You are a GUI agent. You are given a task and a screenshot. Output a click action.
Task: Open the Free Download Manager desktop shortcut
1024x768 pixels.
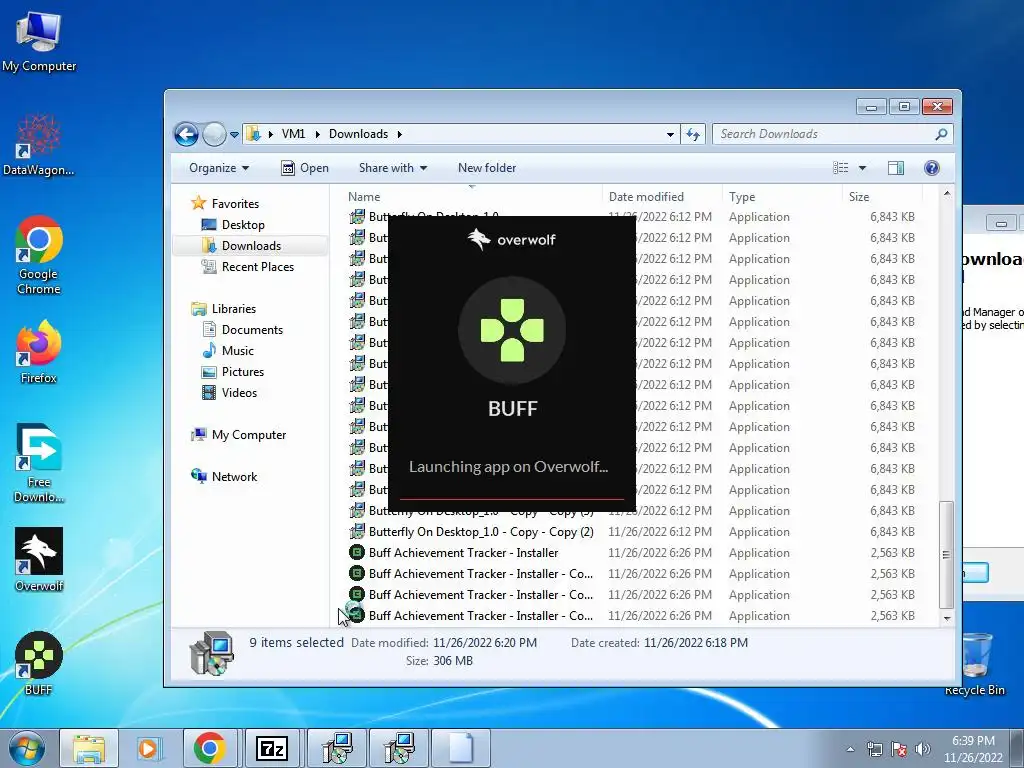click(x=39, y=462)
